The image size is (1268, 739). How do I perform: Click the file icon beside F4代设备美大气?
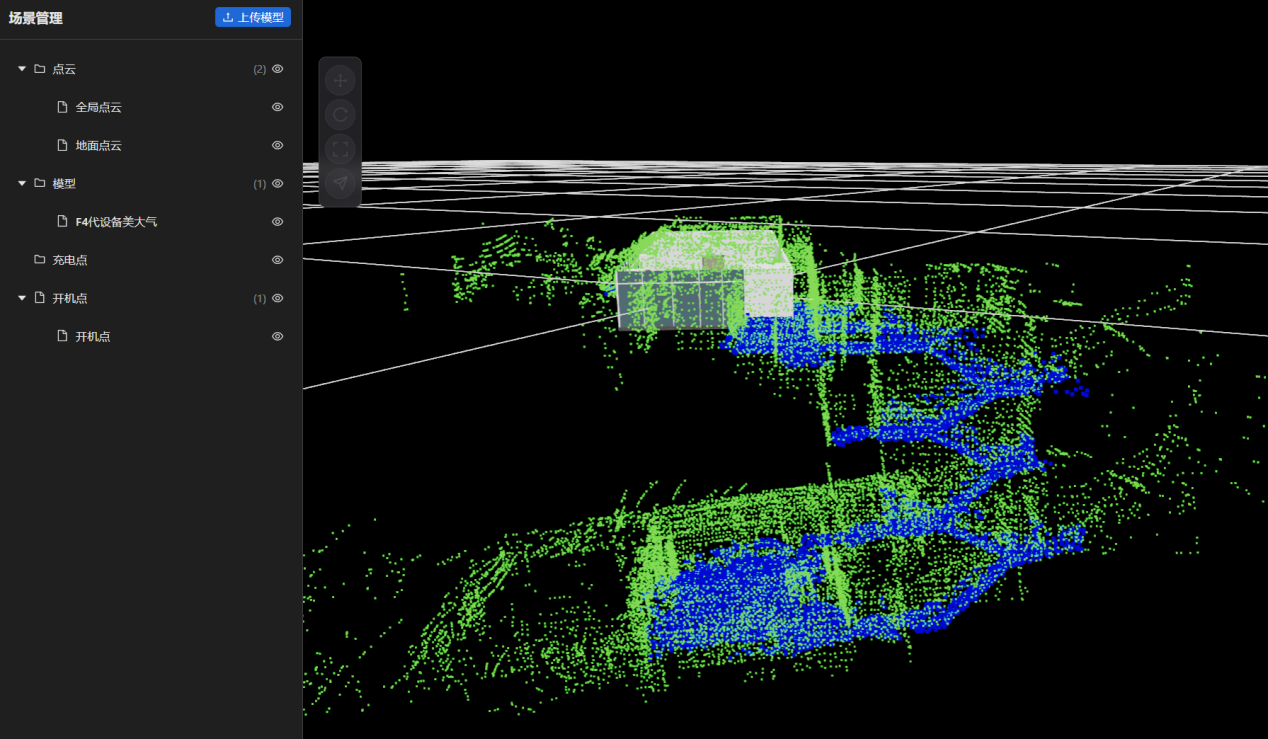coord(63,222)
